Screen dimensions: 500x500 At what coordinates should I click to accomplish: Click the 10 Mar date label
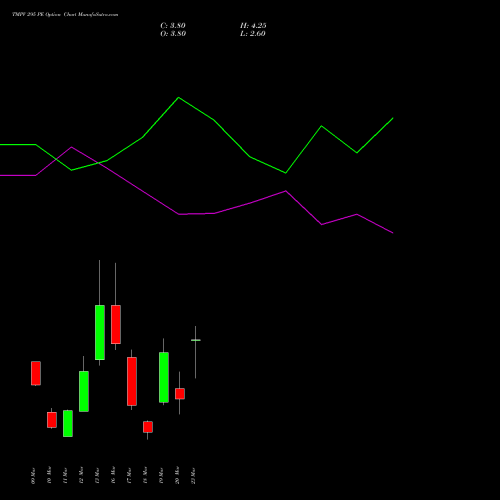(x=49, y=475)
